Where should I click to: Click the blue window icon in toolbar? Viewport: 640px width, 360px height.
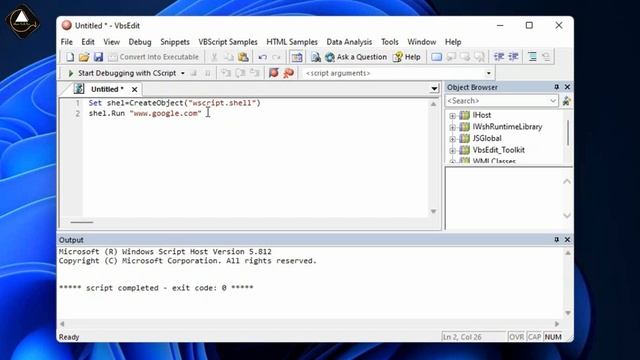tap(436, 57)
